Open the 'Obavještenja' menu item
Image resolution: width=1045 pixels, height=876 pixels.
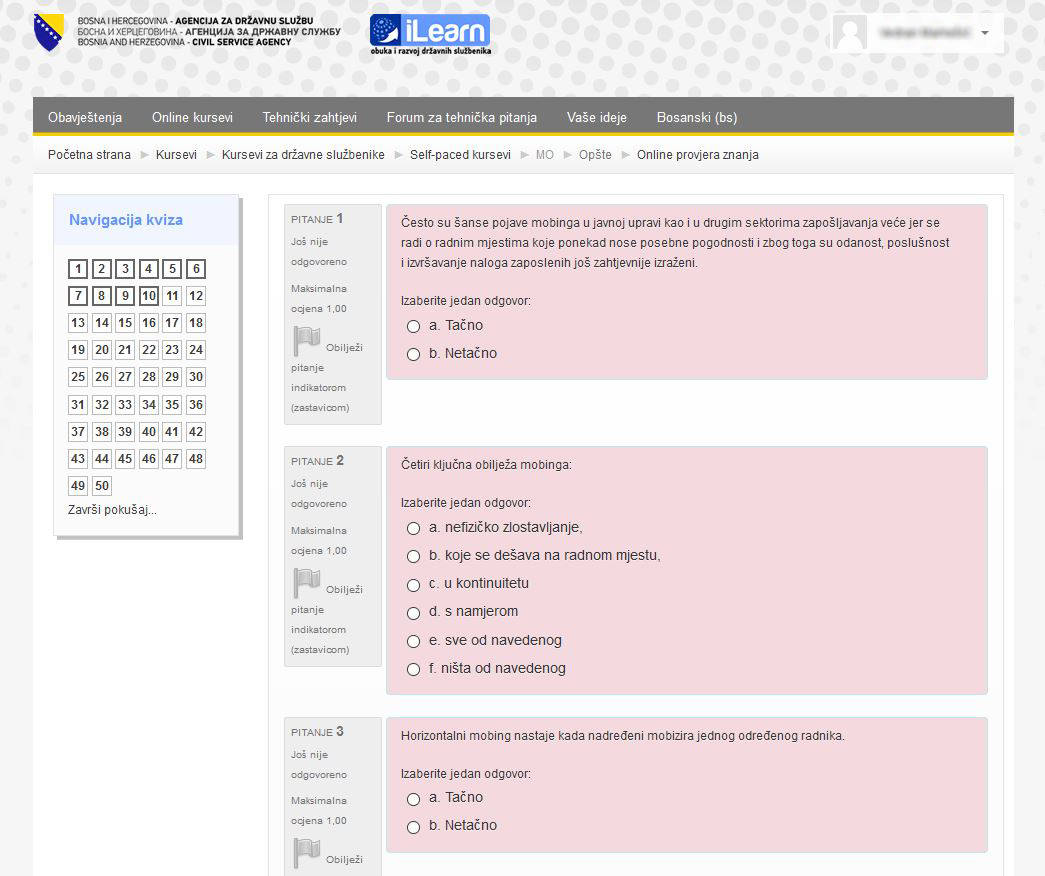(x=85, y=117)
